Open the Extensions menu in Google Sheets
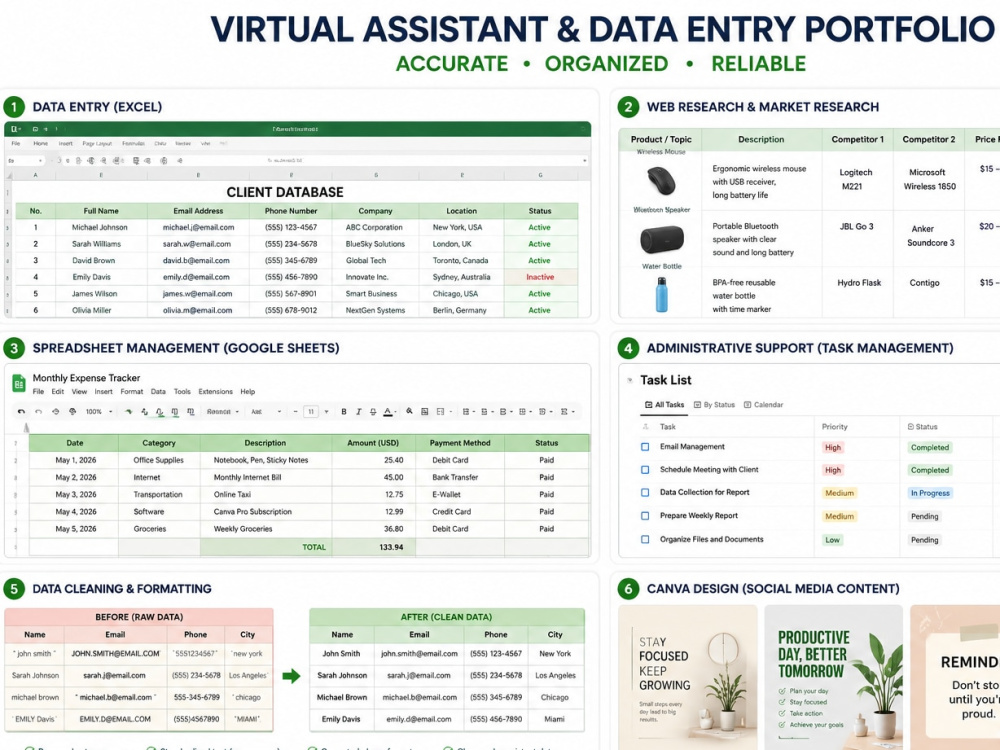The height and width of the screenshot is (750, 1000). pos(216,392)
